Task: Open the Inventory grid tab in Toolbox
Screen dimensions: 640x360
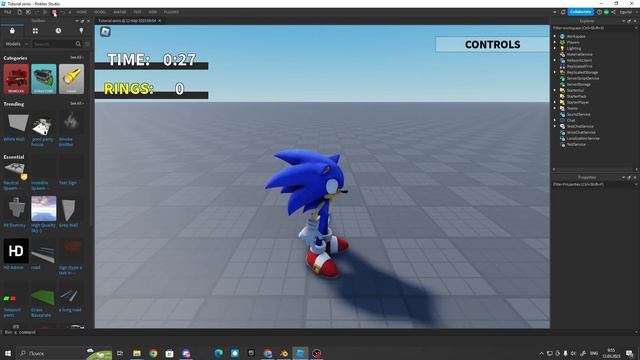Action: pos(35,31)
